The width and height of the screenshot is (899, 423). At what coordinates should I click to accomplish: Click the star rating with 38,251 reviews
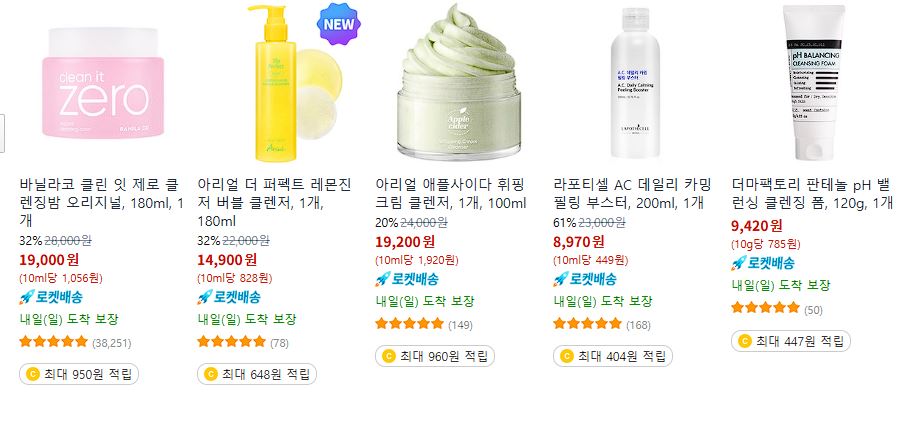coord(54,342)
